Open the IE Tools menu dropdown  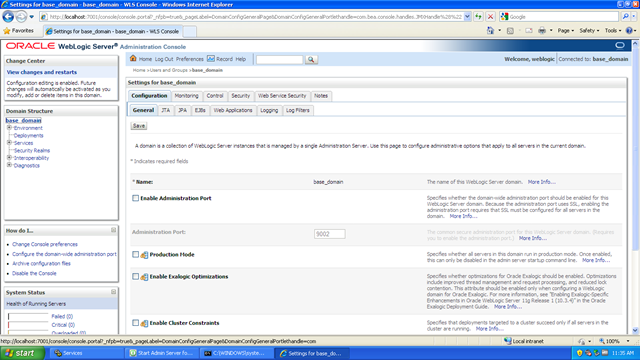pyautogui.click(x=613, y=31)
